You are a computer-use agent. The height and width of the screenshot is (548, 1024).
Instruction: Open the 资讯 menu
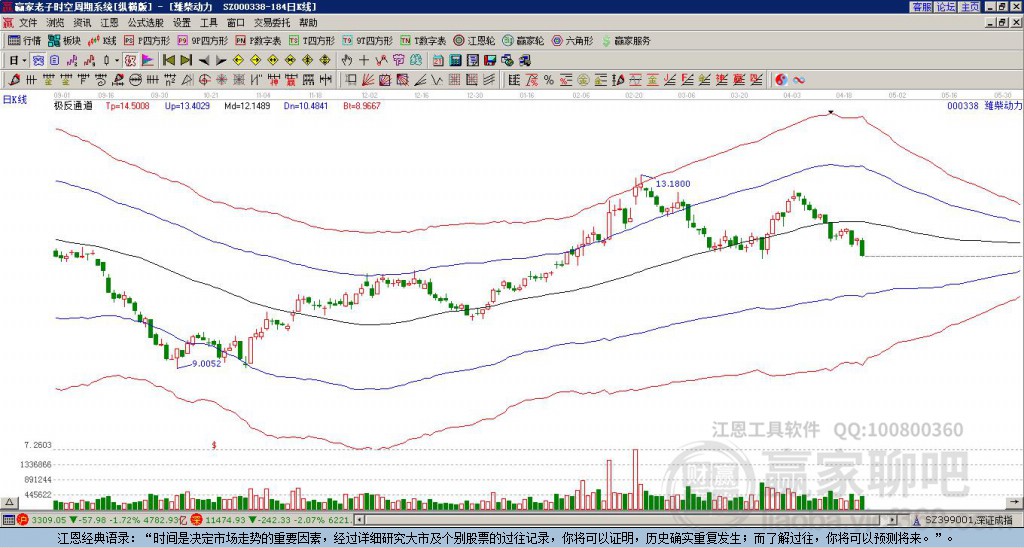coord(82,23)
